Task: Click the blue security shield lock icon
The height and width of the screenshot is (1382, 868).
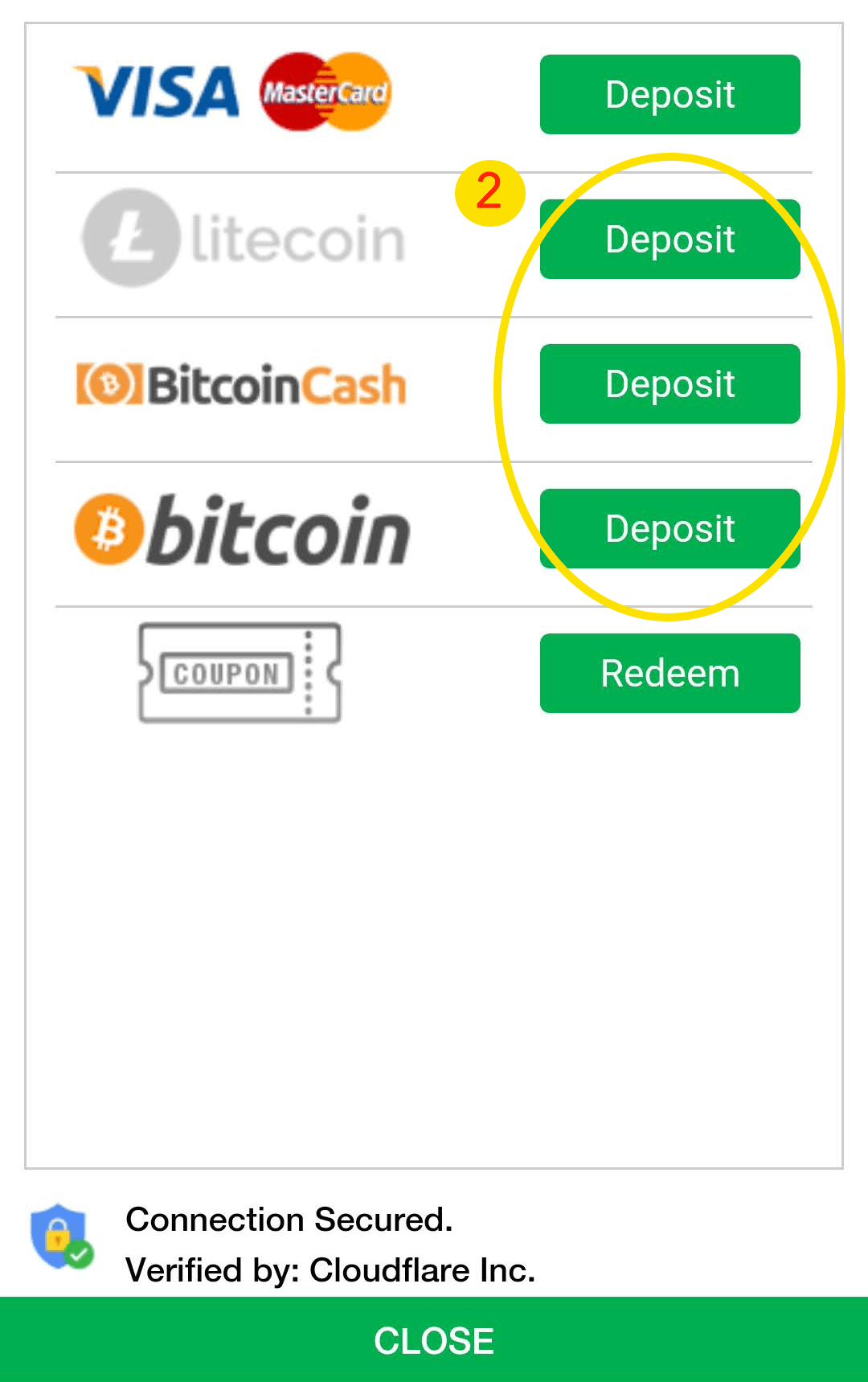Action: [x=59, y=1236]
